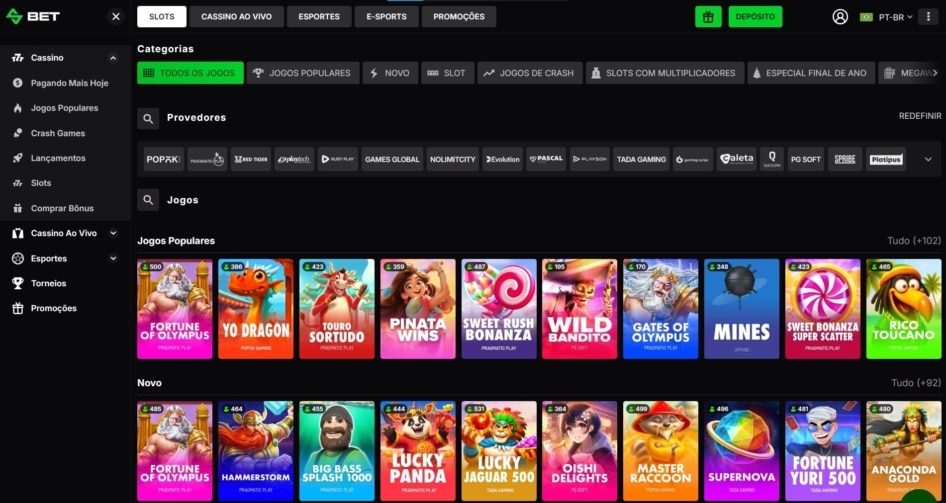Filter by Games Global provider

coord(392,159)
